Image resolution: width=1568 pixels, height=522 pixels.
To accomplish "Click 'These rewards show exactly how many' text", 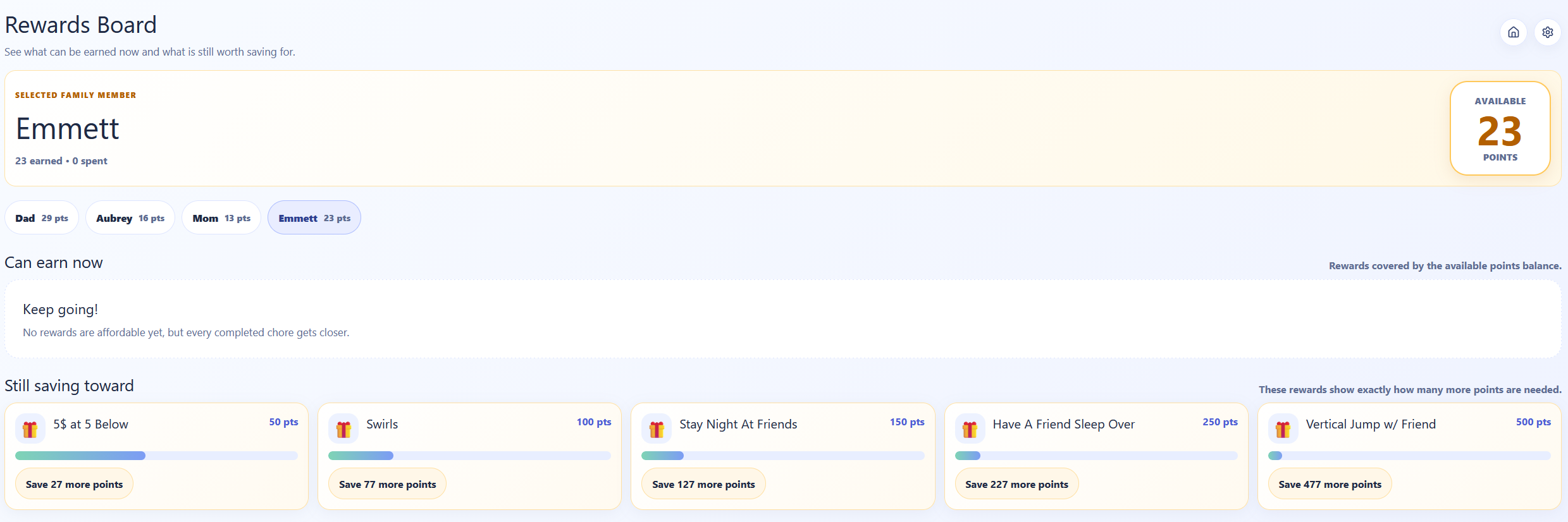I will (x=1410, y=390).
